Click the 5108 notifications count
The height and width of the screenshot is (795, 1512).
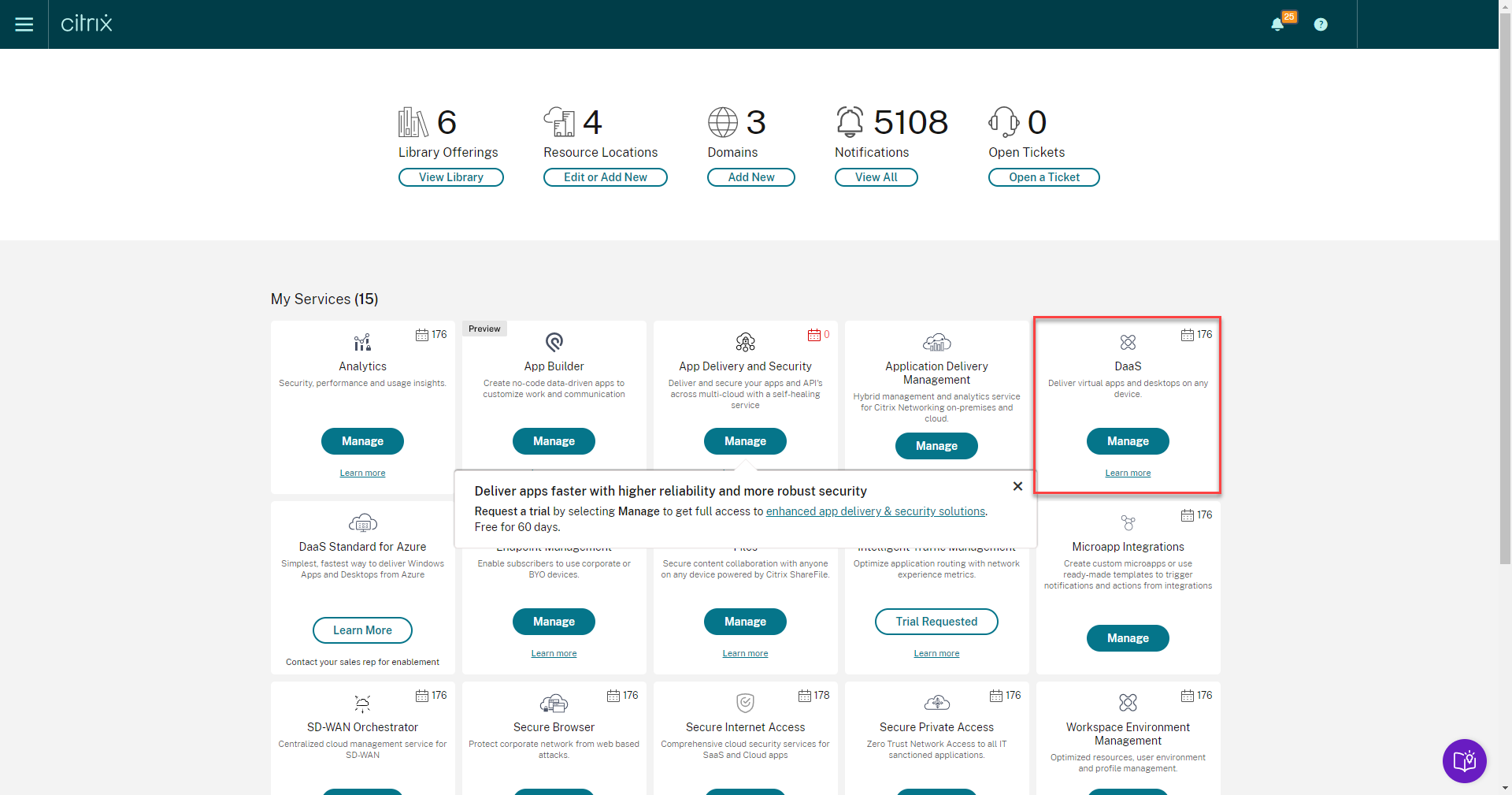[911, 122]
